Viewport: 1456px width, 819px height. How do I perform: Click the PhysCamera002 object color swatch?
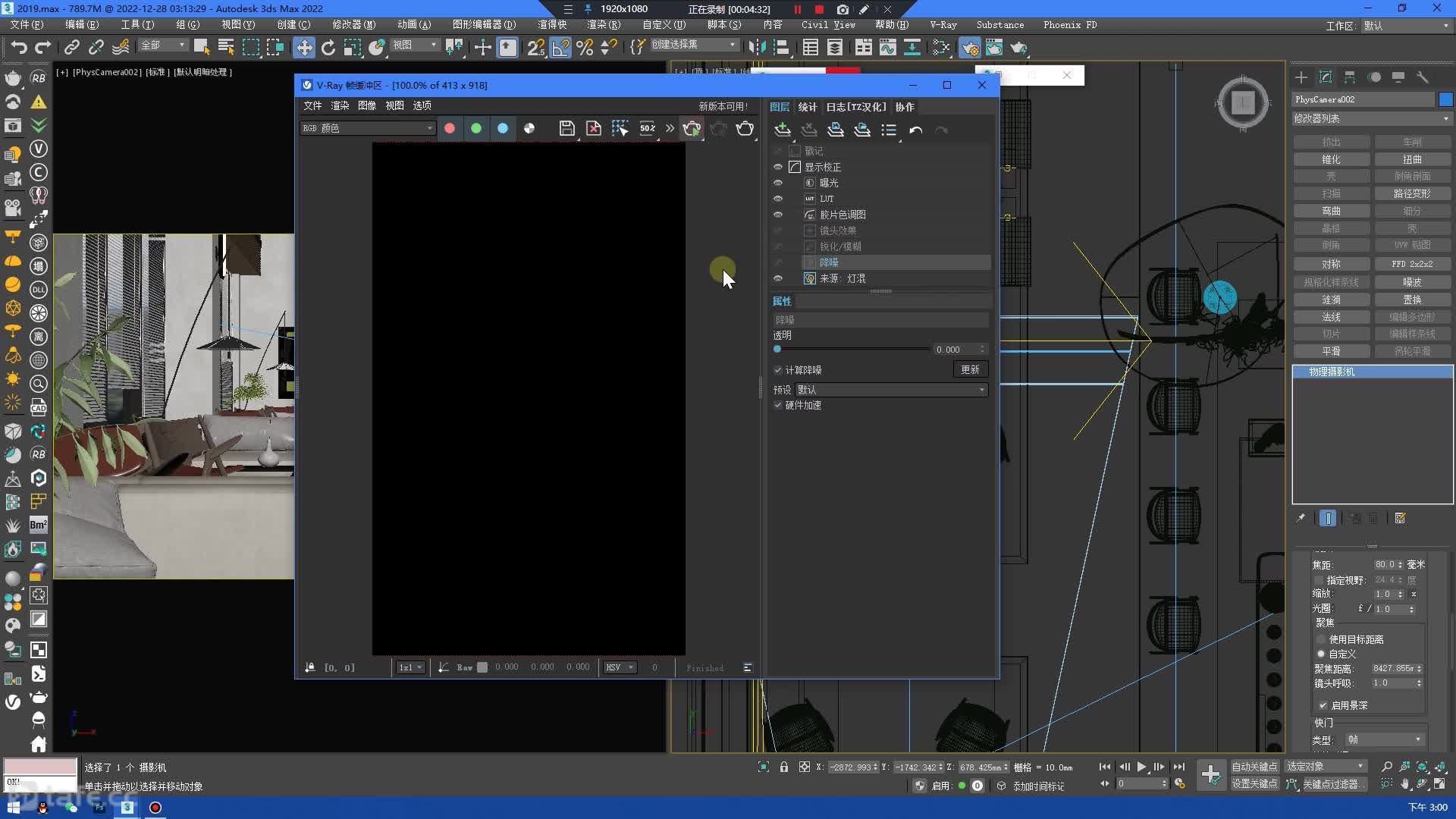click(x=1445, y=99)
